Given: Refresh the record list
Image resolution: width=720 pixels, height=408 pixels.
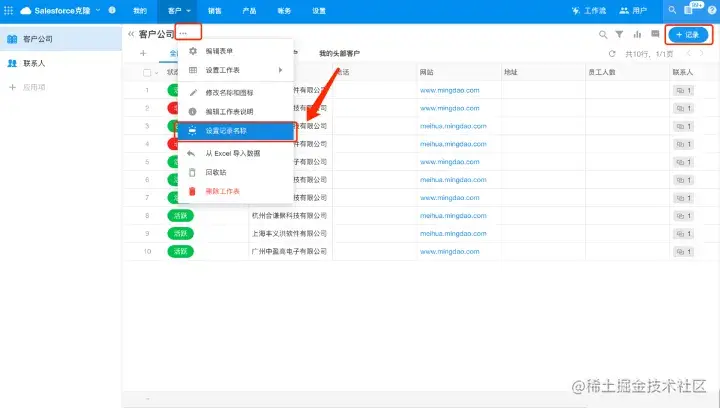Looking at the screenshot, I should [x=612, y=54].
